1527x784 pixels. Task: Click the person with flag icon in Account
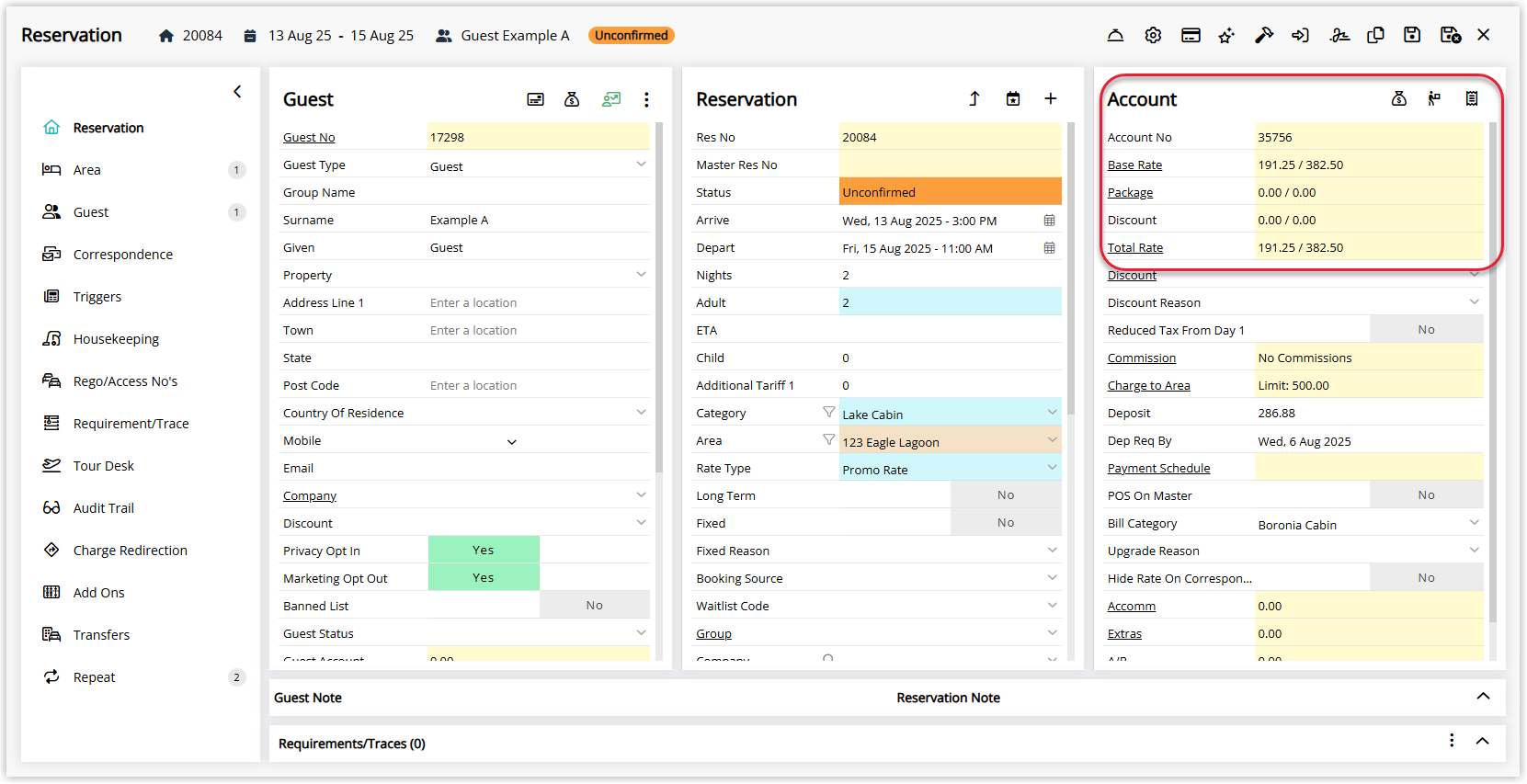coord(1434,98)
